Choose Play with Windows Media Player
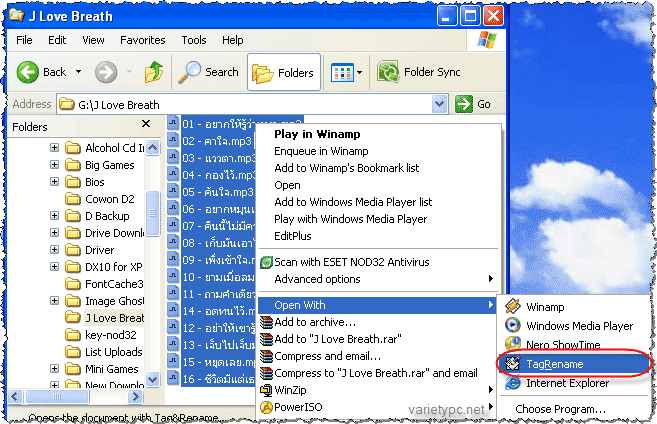657x424 pixels. pyautogui.click(x=379, y=219)
